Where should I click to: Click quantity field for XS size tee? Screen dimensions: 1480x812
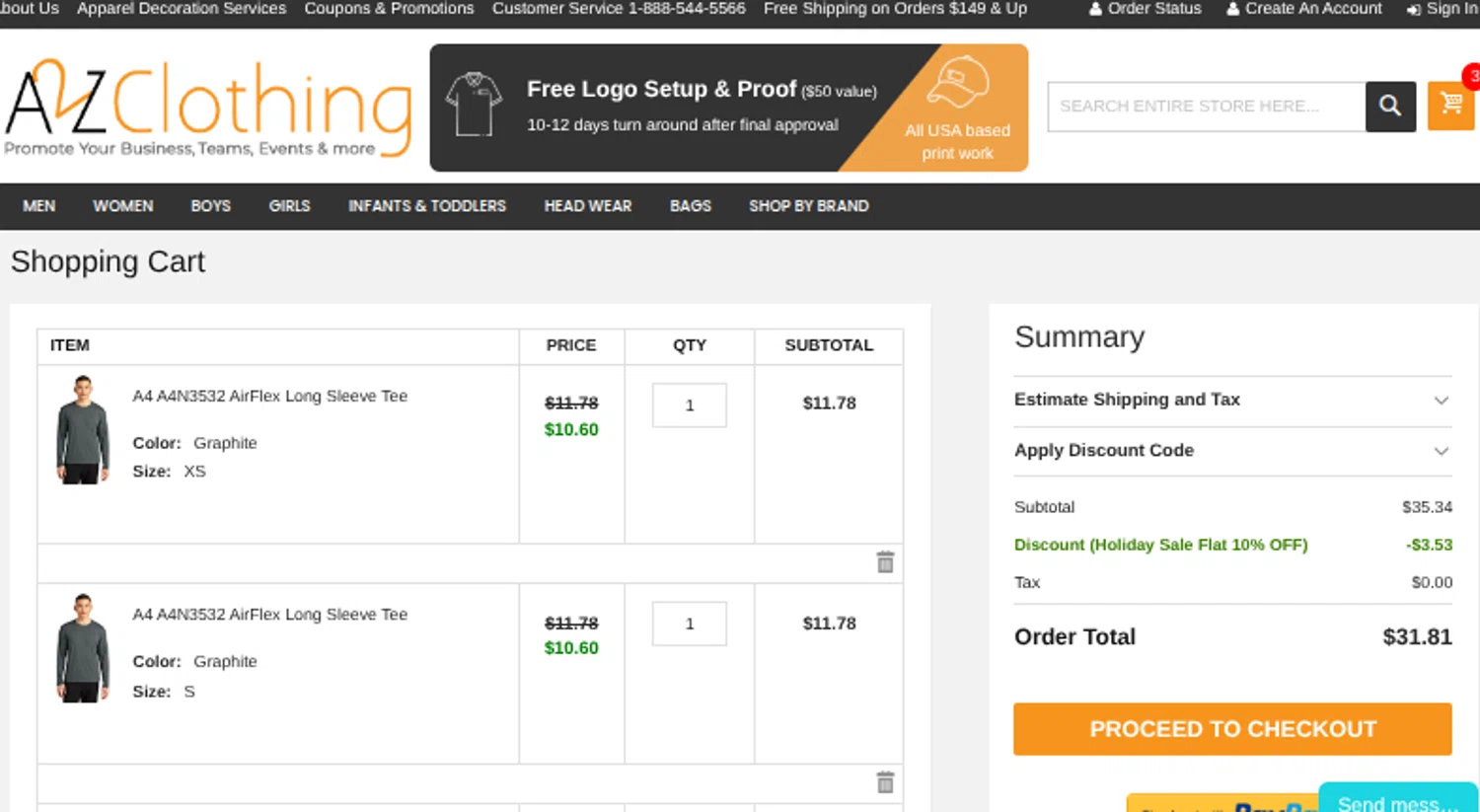coord(690,406)
